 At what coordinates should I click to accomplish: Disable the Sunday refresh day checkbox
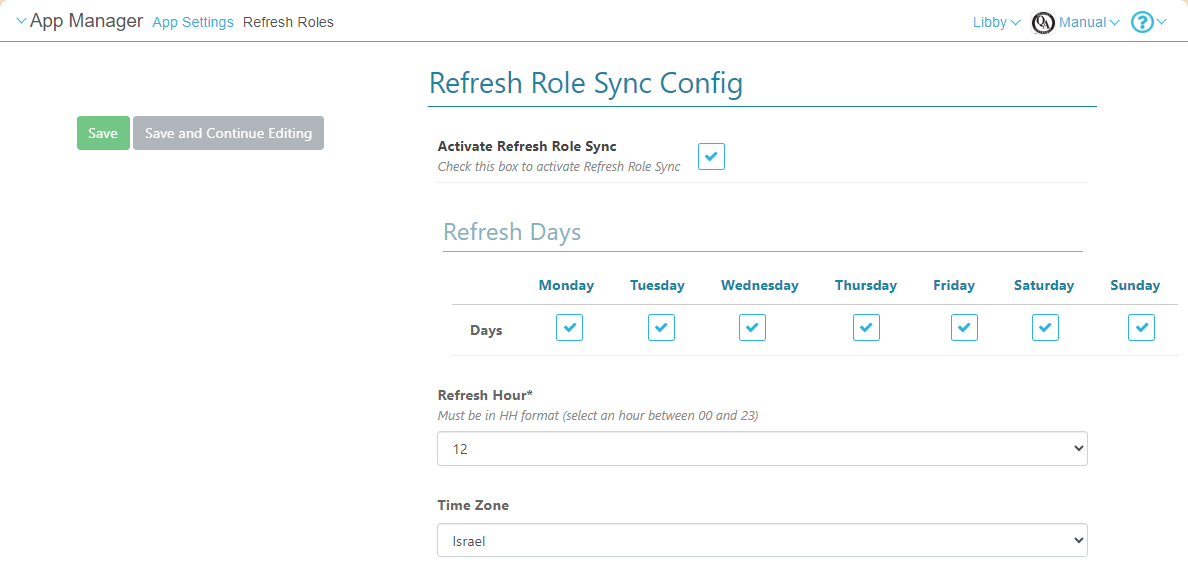tap(1141, 328)
